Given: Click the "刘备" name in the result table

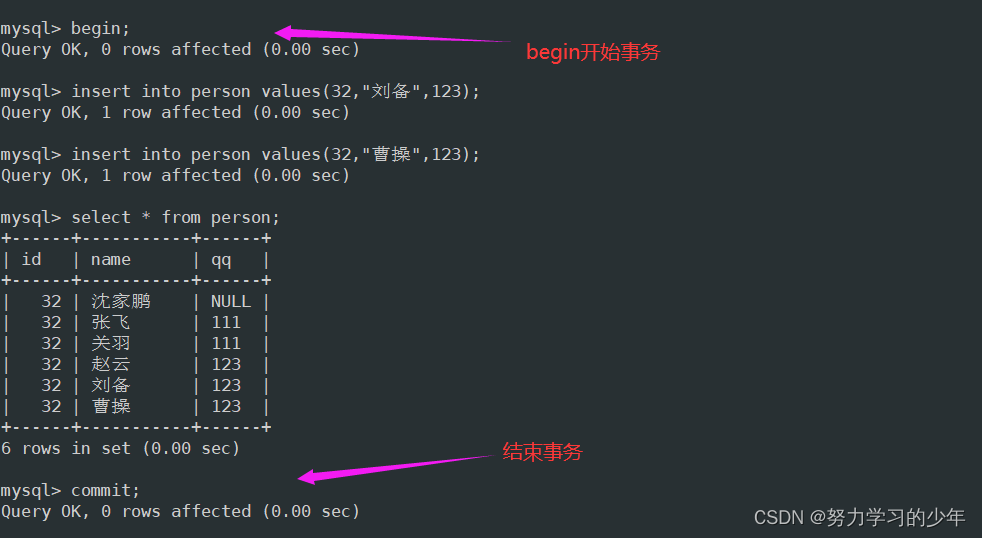Looking at the screenshot, I should pyautogui.click(x=110, y=385).
